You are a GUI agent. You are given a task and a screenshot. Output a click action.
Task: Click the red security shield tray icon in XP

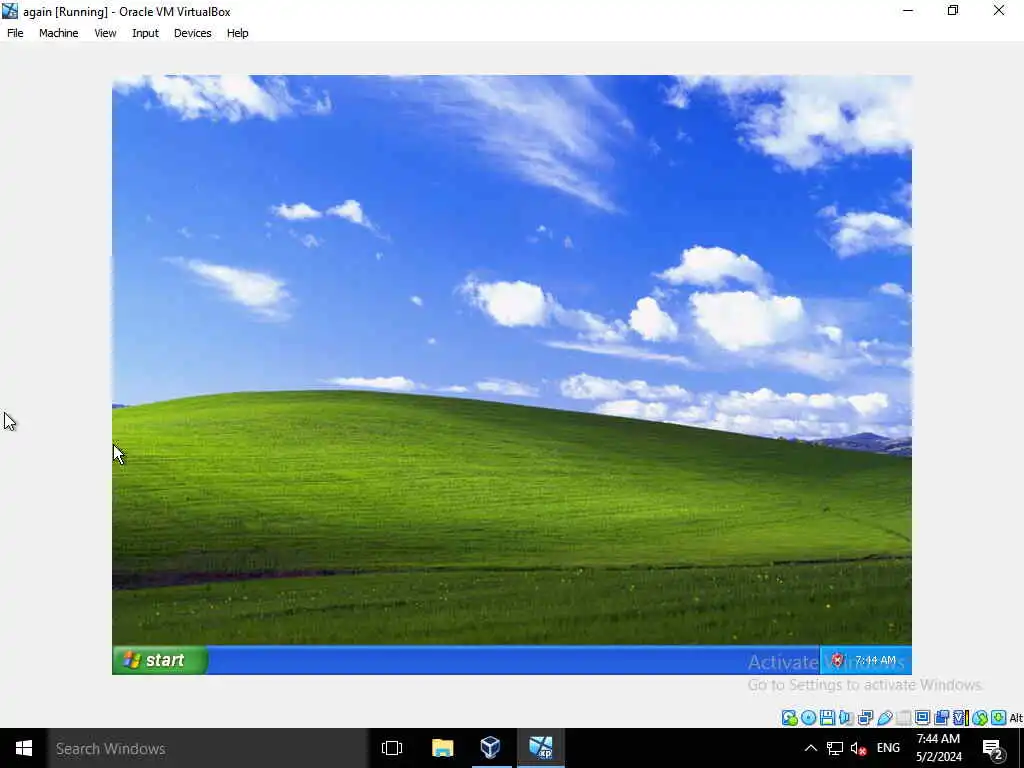click(x=837, y=660)
